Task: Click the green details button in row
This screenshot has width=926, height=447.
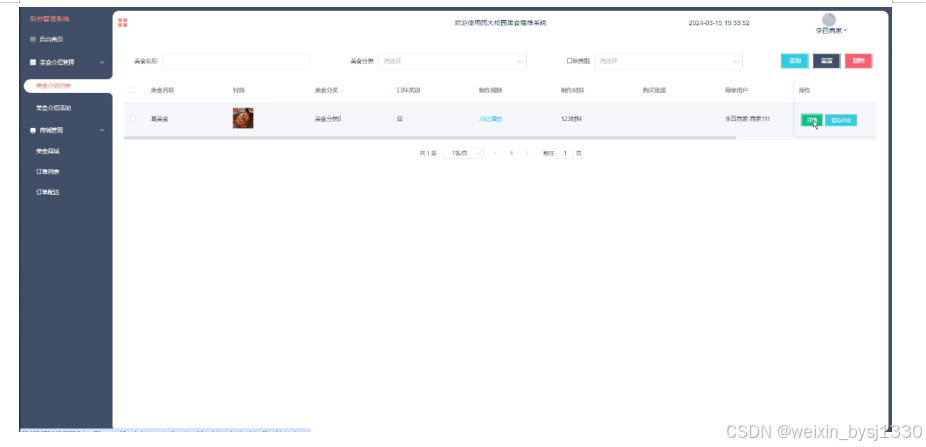Action: coord(811,120)
